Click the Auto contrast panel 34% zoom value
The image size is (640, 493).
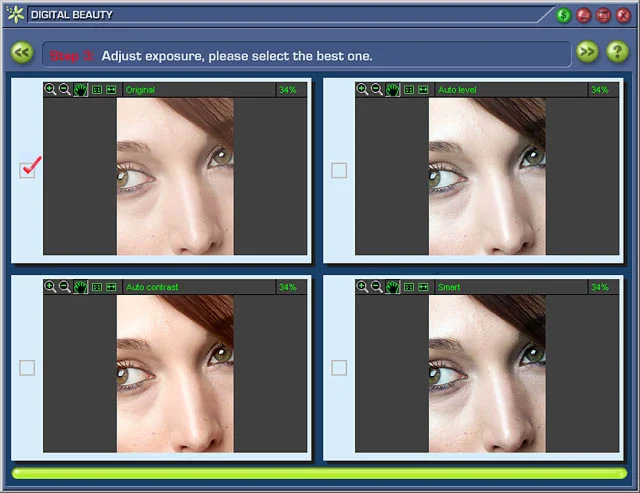click(x=288, y=287)
